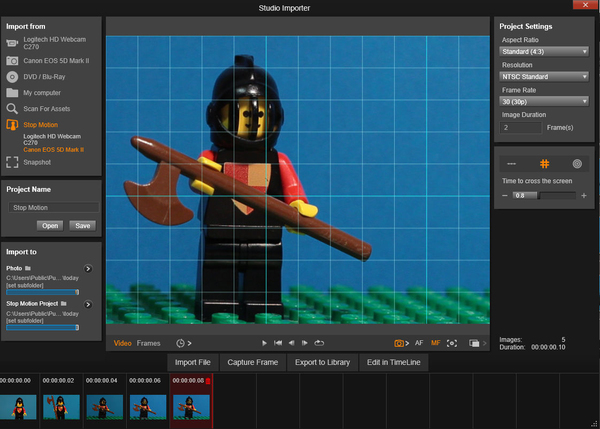Select frame thumbnail at 00:00:00.04
600x429 pixels.
[x=105, y=407]
